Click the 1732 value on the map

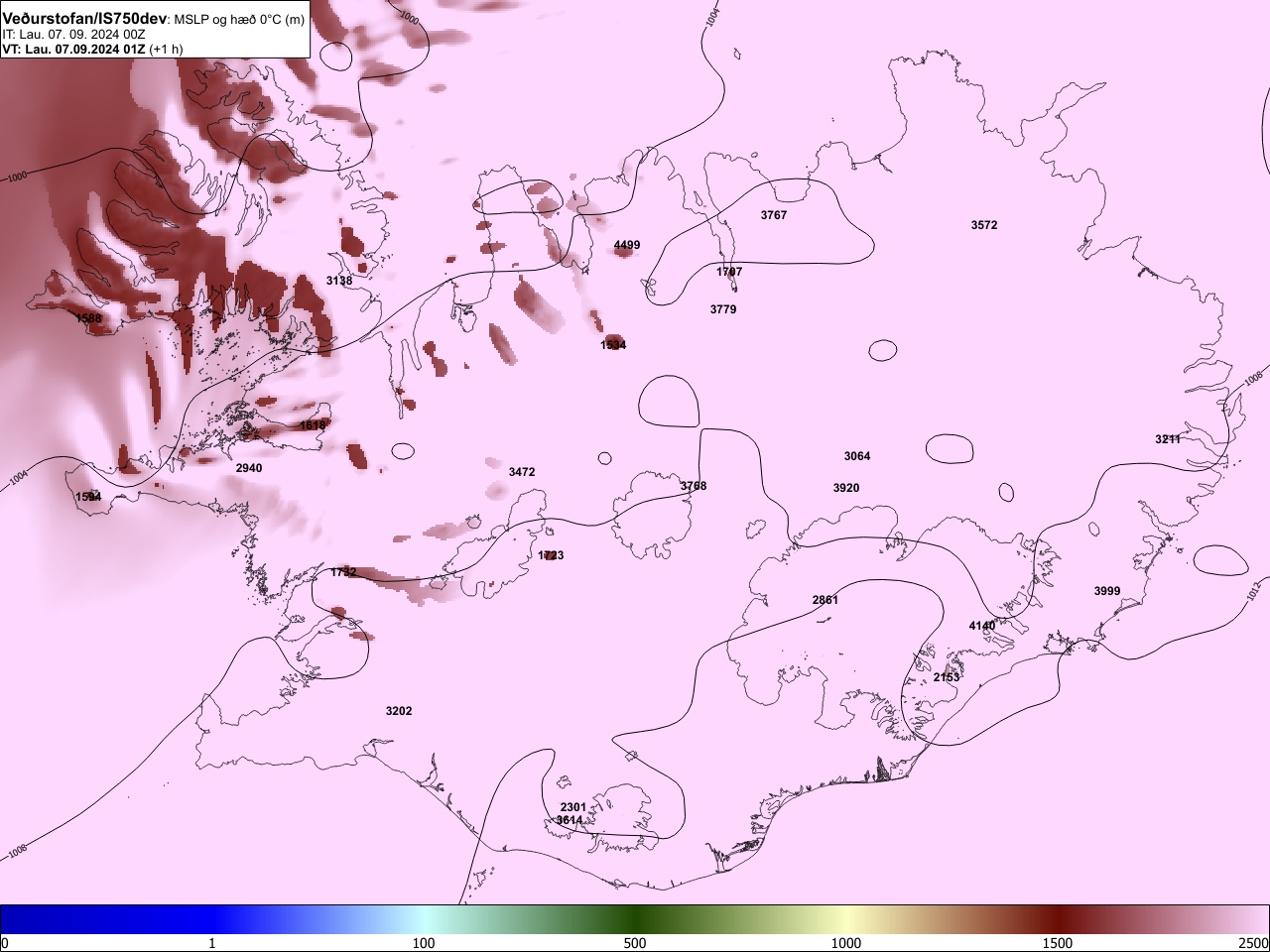343,572
